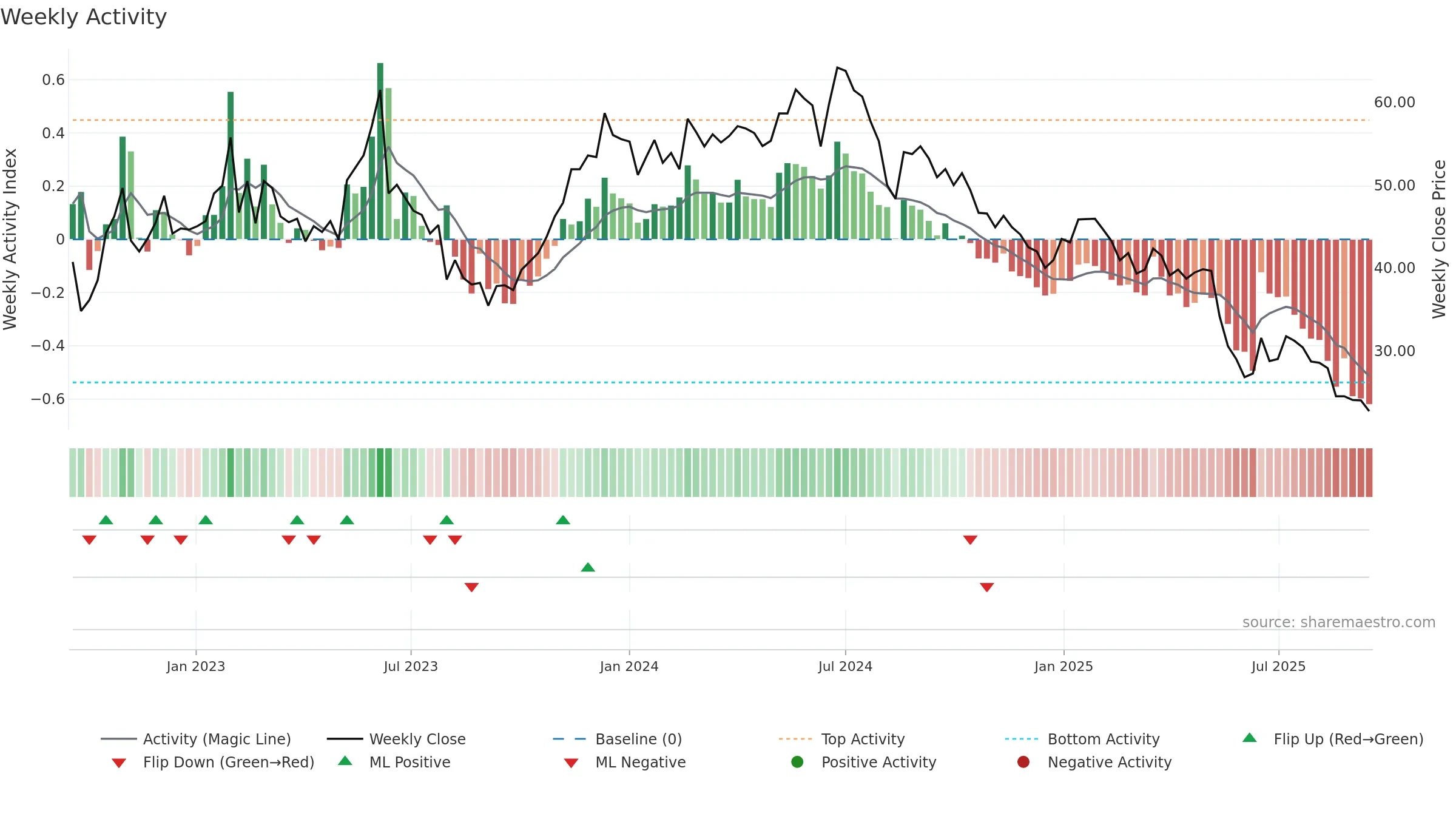Toggle the Flip Up (Red→Green) legend entry
1456x819 pixels.
tap(1332, 739)
